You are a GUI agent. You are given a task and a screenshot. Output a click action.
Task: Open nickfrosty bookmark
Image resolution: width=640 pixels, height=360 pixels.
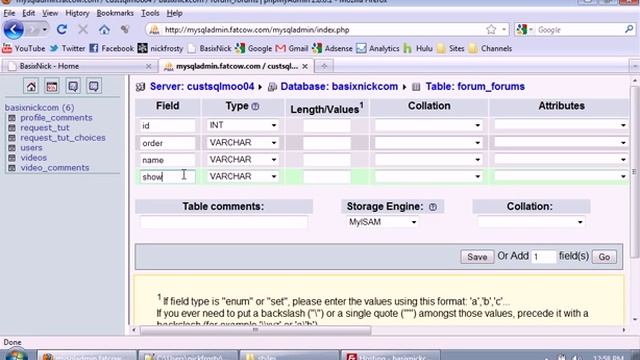coord(160,48)
